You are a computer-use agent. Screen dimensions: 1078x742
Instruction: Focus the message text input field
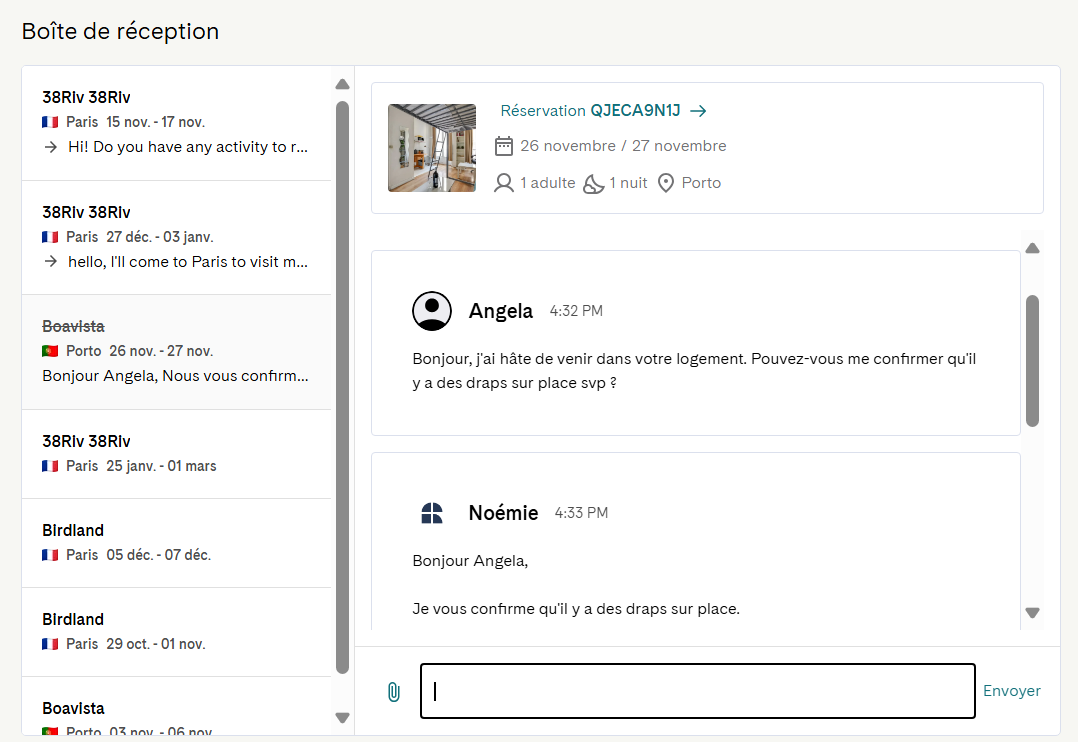[698, 691]
